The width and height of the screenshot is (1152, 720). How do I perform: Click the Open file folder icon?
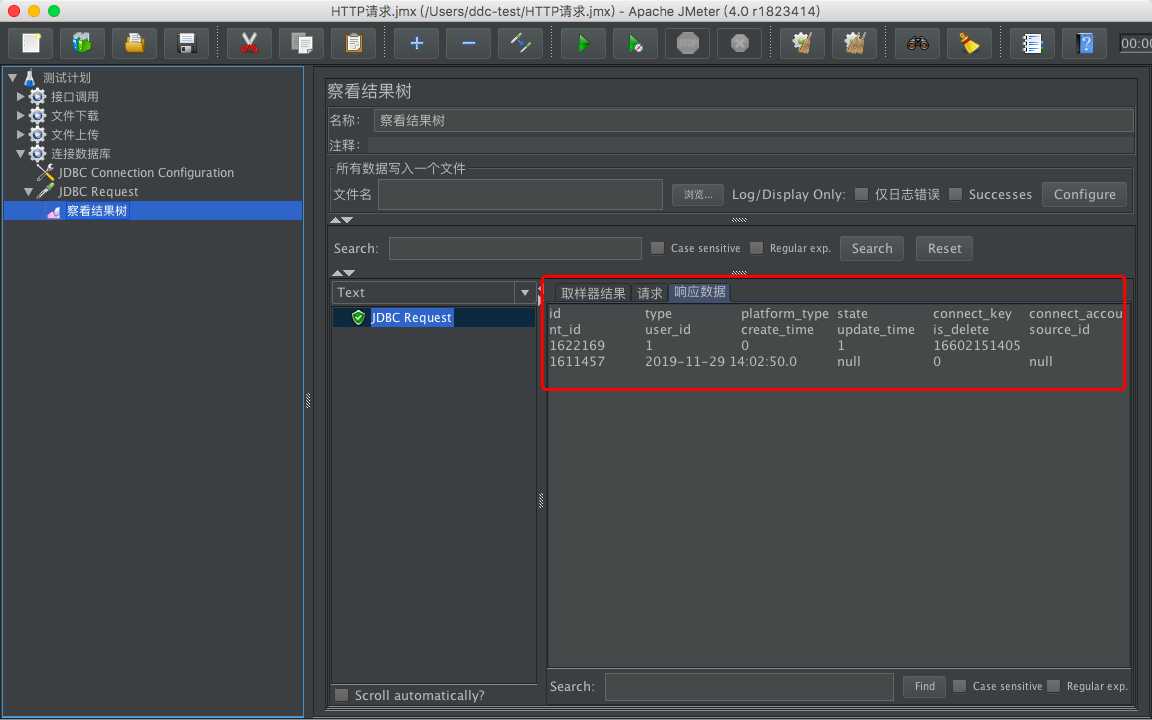click(x=134, y=43)
